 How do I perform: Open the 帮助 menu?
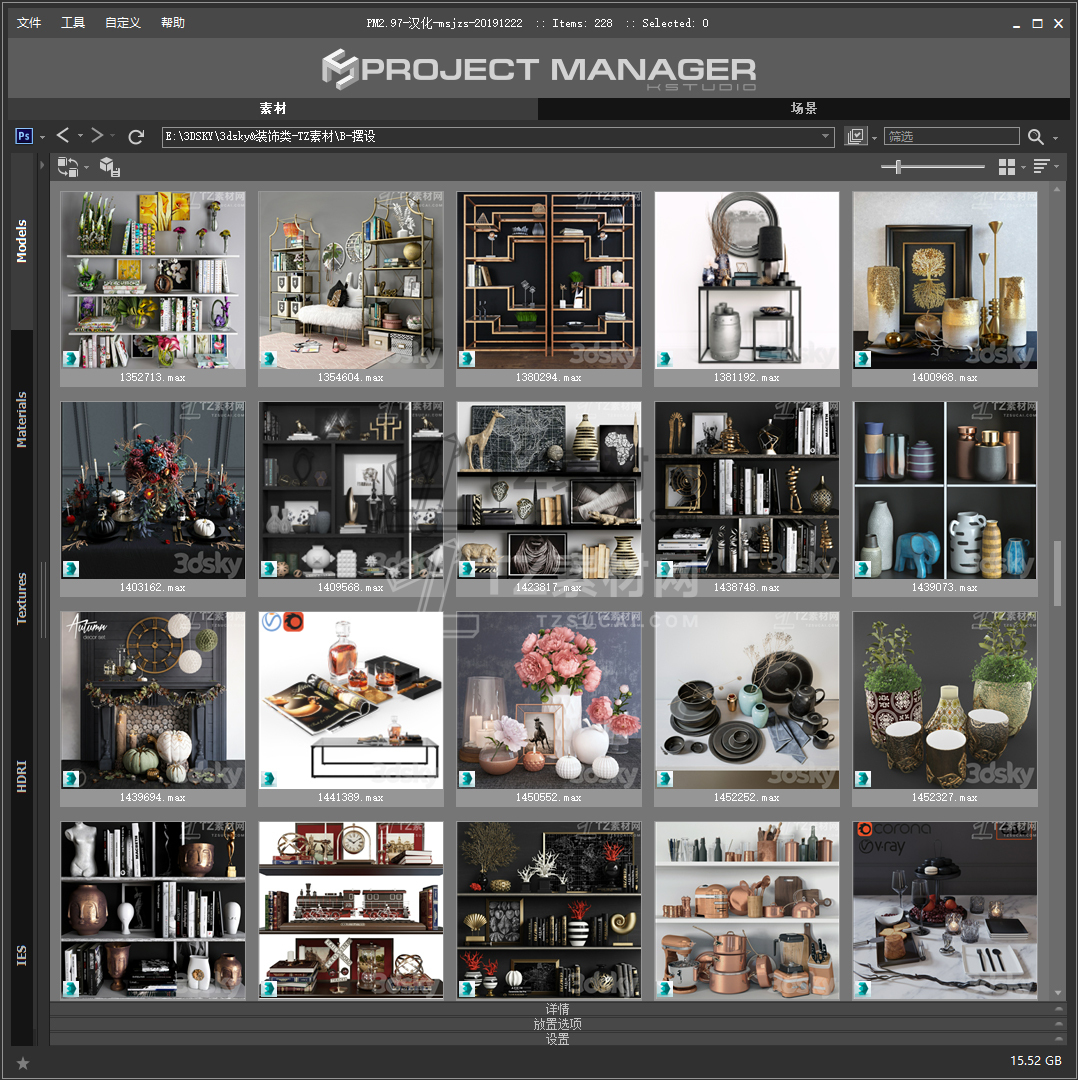(173, 23)
